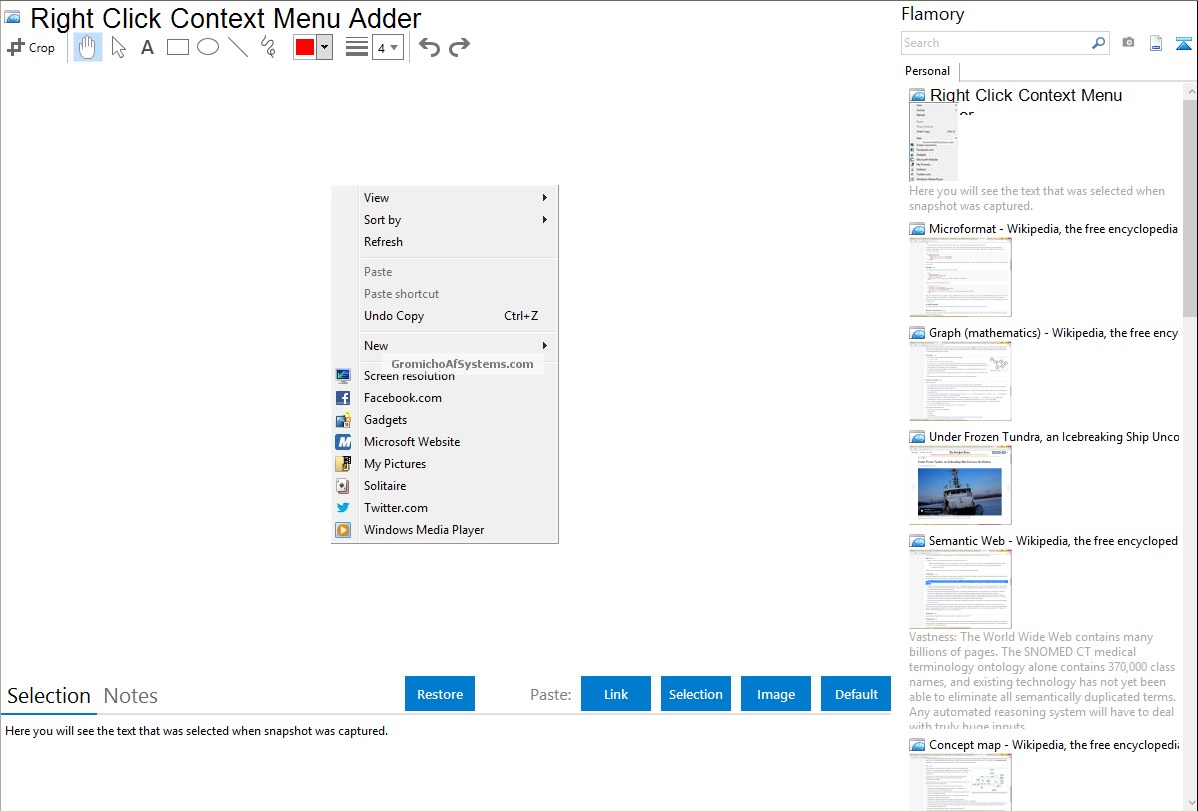Click the blue Selection paste button
This screenshot has height=811, width=1198.
pyautogui.click(x=696, y=694)
